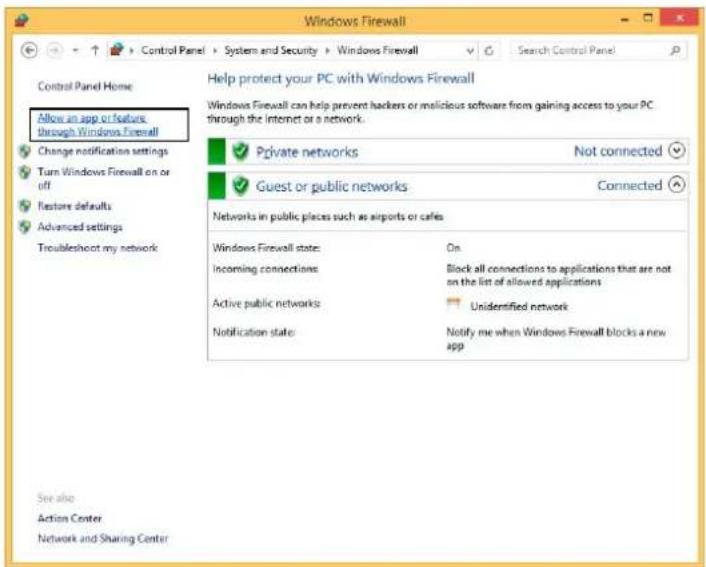Expand the Private networks section chevron
706x567 pixels.
tap(676, 150)
